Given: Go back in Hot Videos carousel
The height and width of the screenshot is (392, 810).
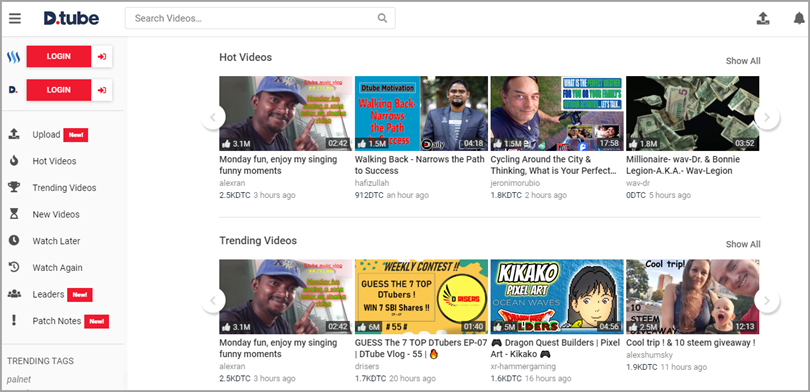Looking at the screenshot, I should (213, 117).
